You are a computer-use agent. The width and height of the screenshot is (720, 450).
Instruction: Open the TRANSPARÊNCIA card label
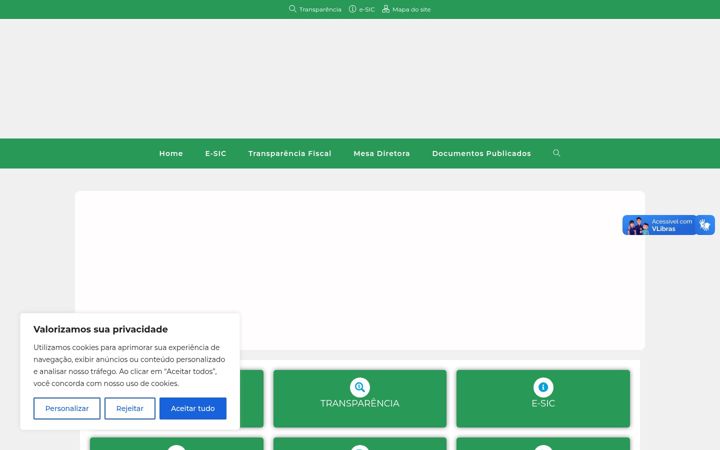coord(360,403)
